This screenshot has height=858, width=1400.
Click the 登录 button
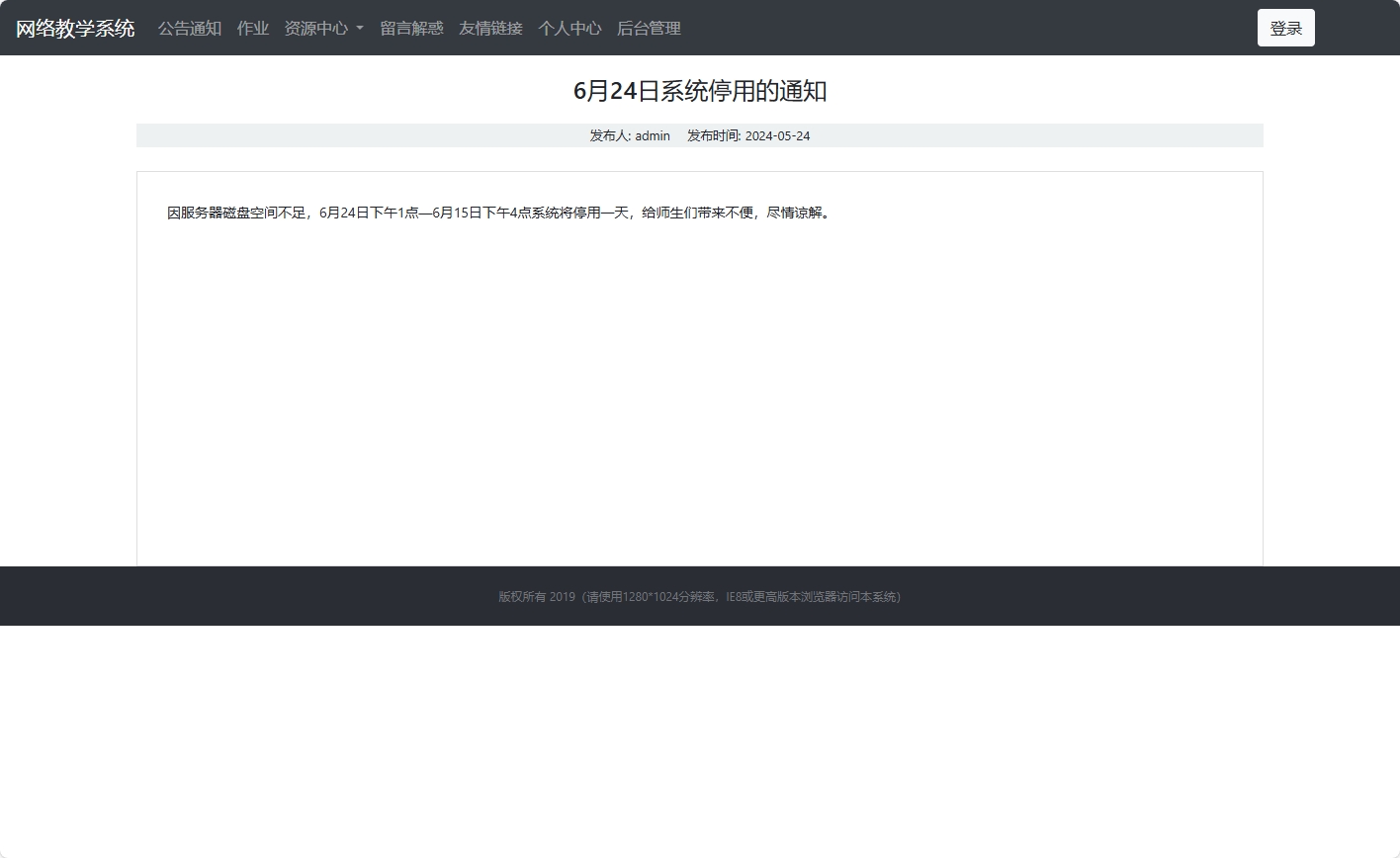(1285, 27)
